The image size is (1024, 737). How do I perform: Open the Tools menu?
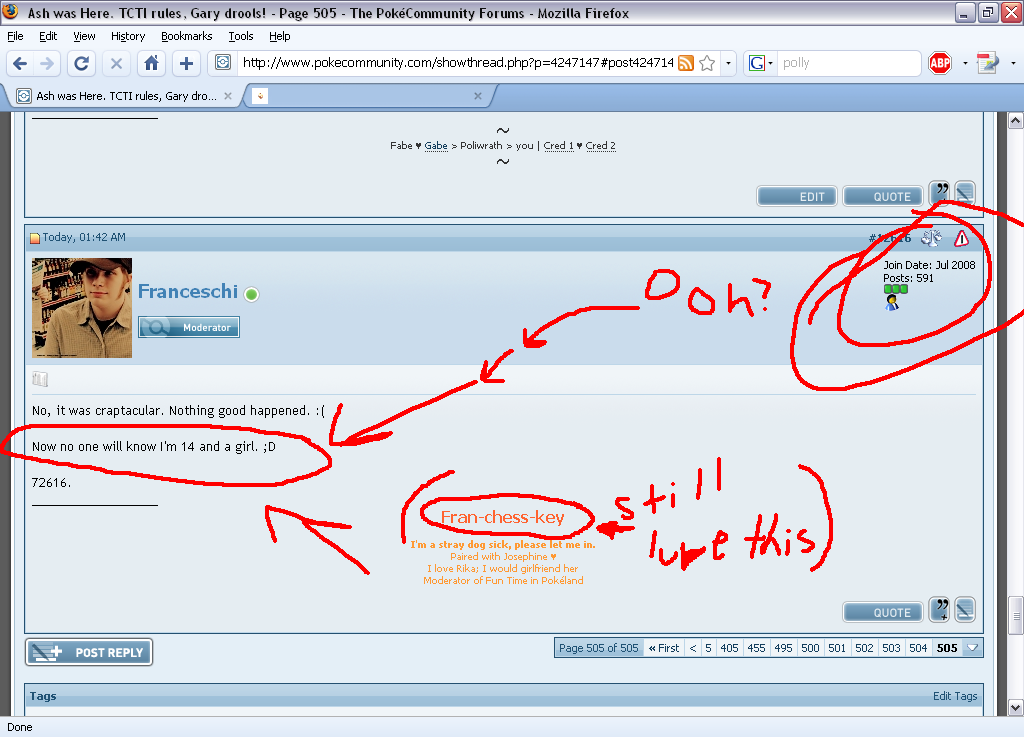pos(241,37)
